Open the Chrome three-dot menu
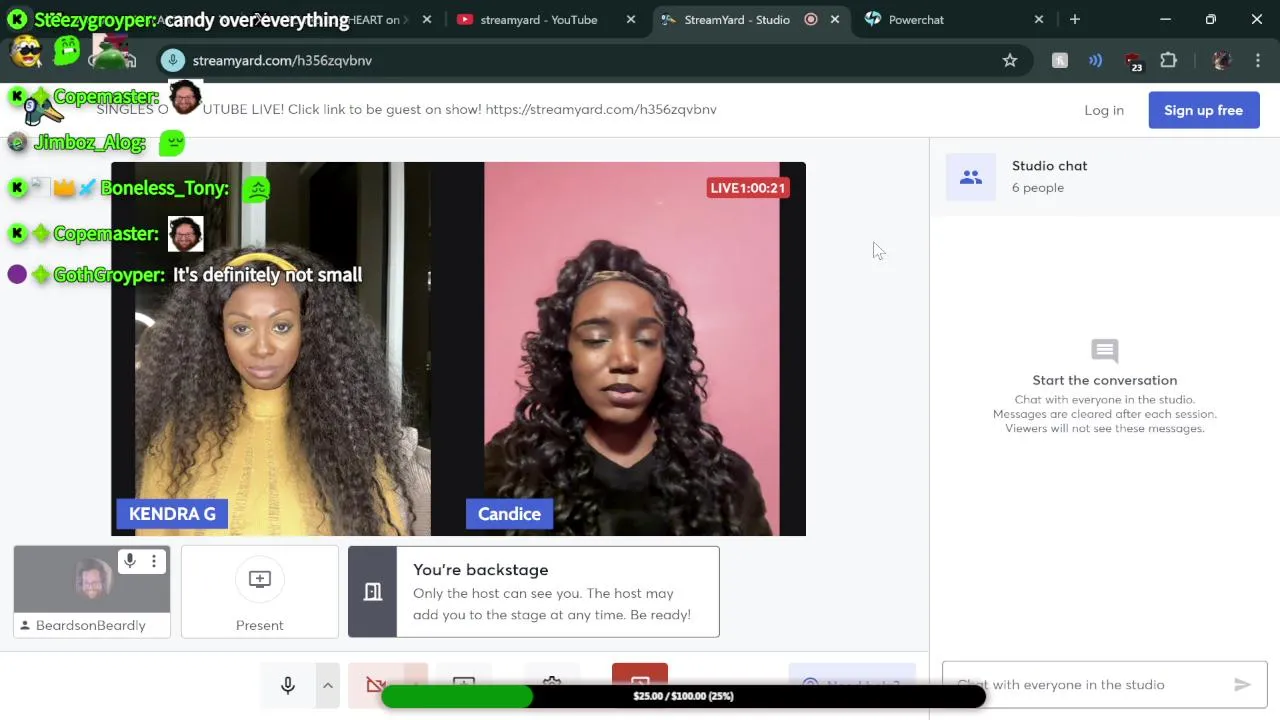1280x720 pixels. click(x=1258, y=60)
